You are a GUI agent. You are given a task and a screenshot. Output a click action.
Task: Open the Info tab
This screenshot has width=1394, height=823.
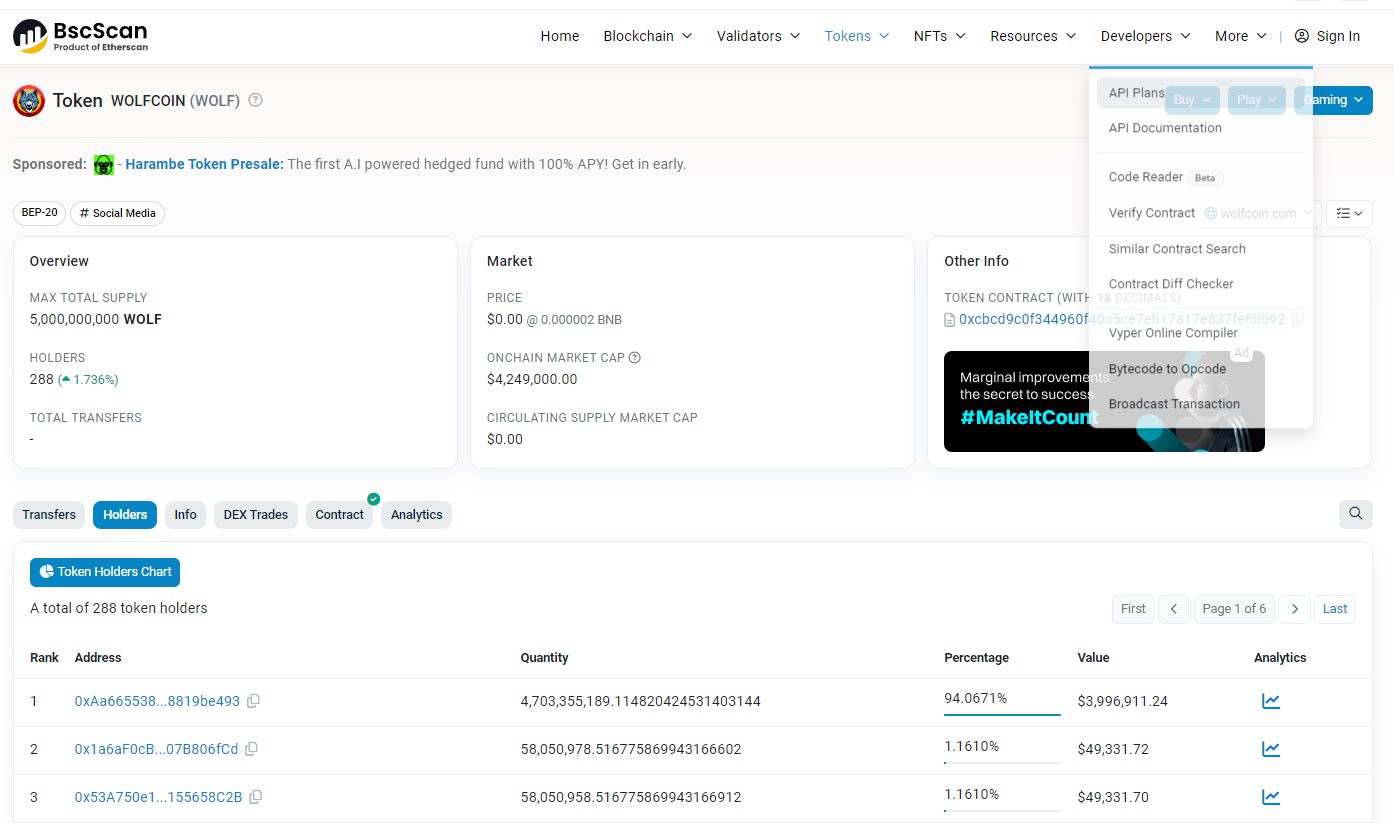click(x=185, y=515)
